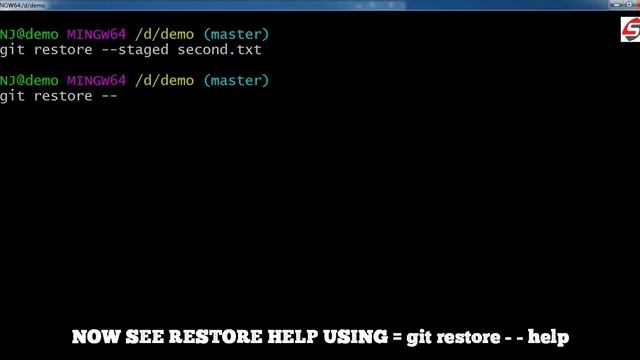Click "git" in the unfinished last command
Viewport: 640px width, 360px height.
pyautogui.click(x=12, y=96)
